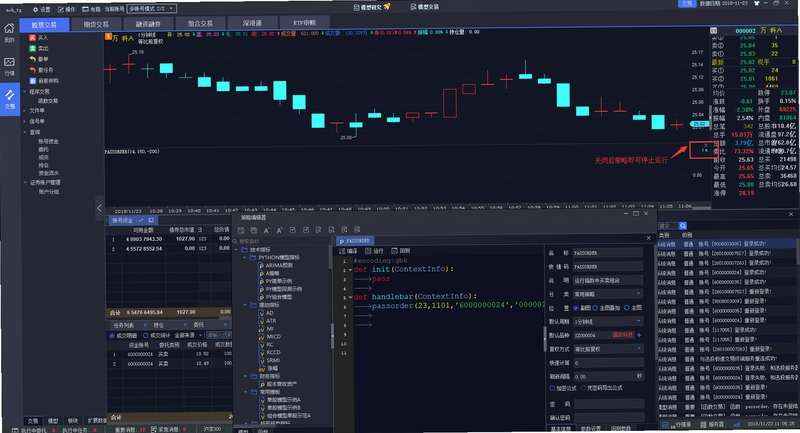Open the 全部来源 source dropdown

pos(188,336)
